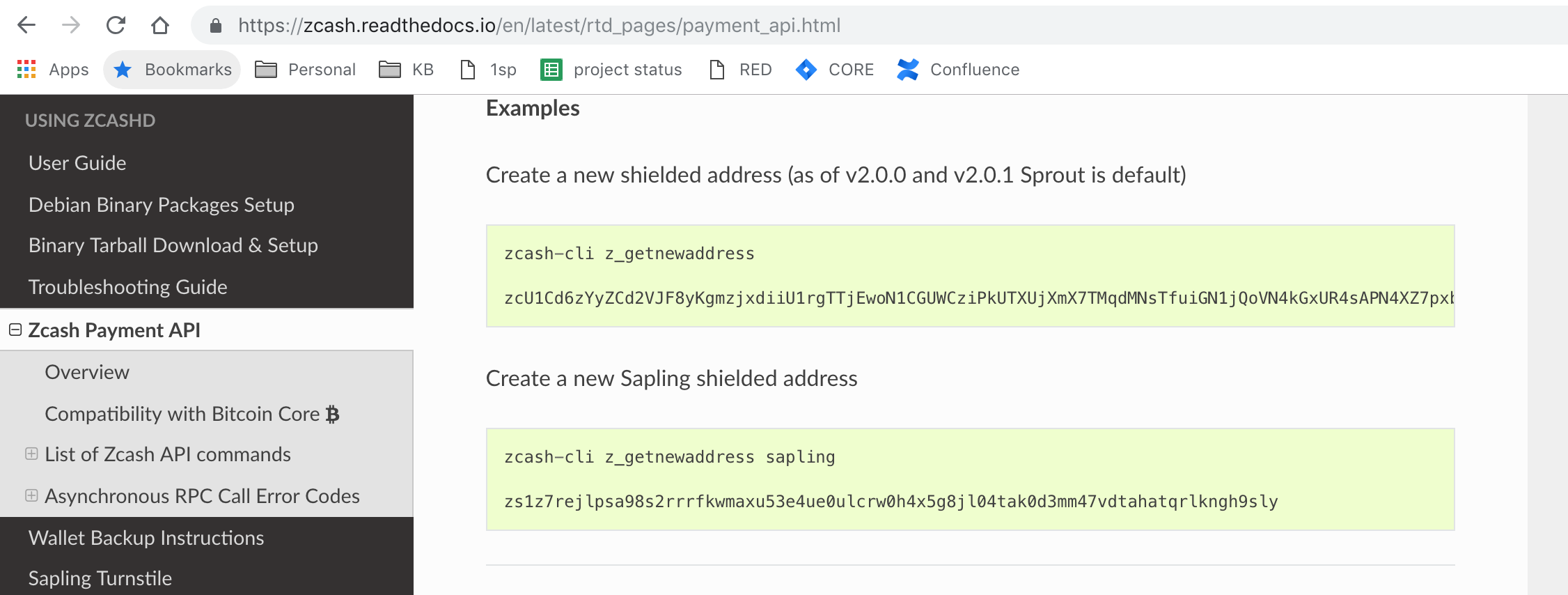Click the Examples heading
This screenshot has width=1568, height=595.
[533, 108]
